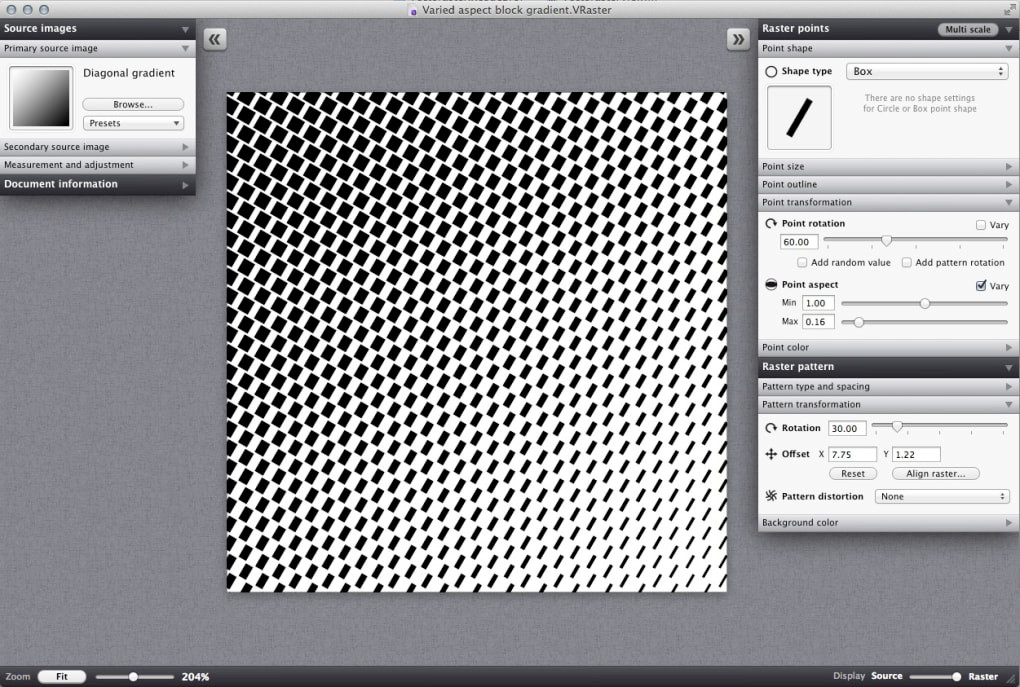Open the Shape type Box dropdown
This screenshot has height=687, width=1020.
927,72
